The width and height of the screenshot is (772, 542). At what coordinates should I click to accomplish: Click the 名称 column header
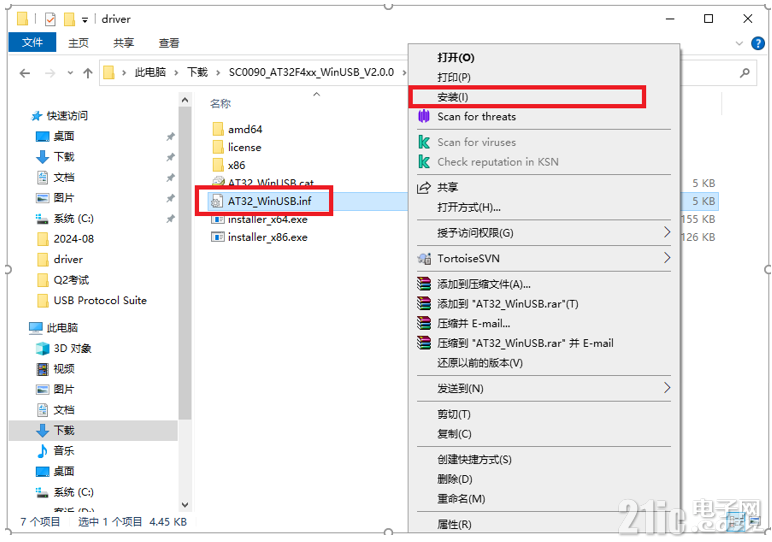click(220, 103)
